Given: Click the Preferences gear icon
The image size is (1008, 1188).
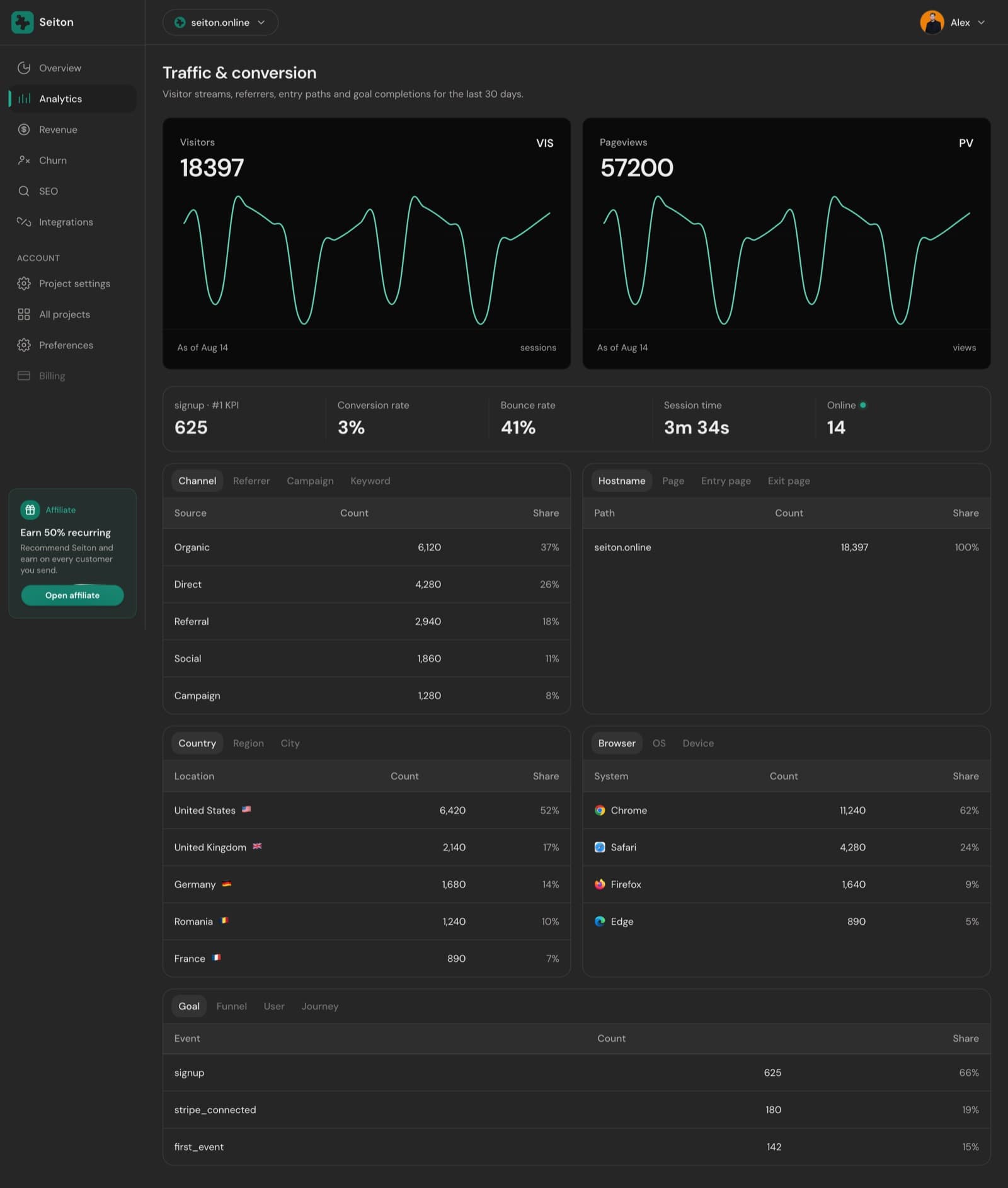Looking at the screenshot, I should [24, 346].
